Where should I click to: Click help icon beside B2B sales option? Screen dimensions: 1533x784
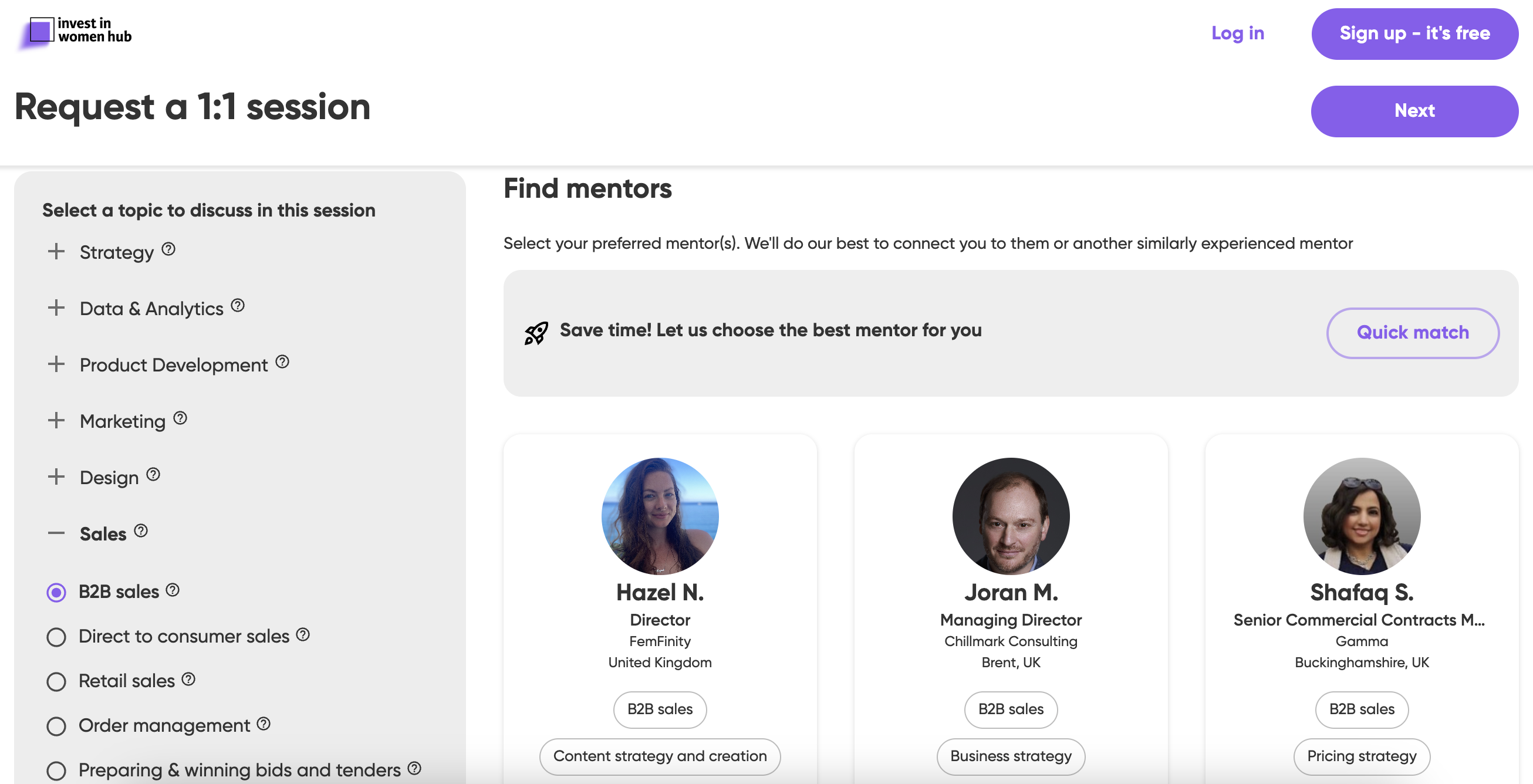173,590
